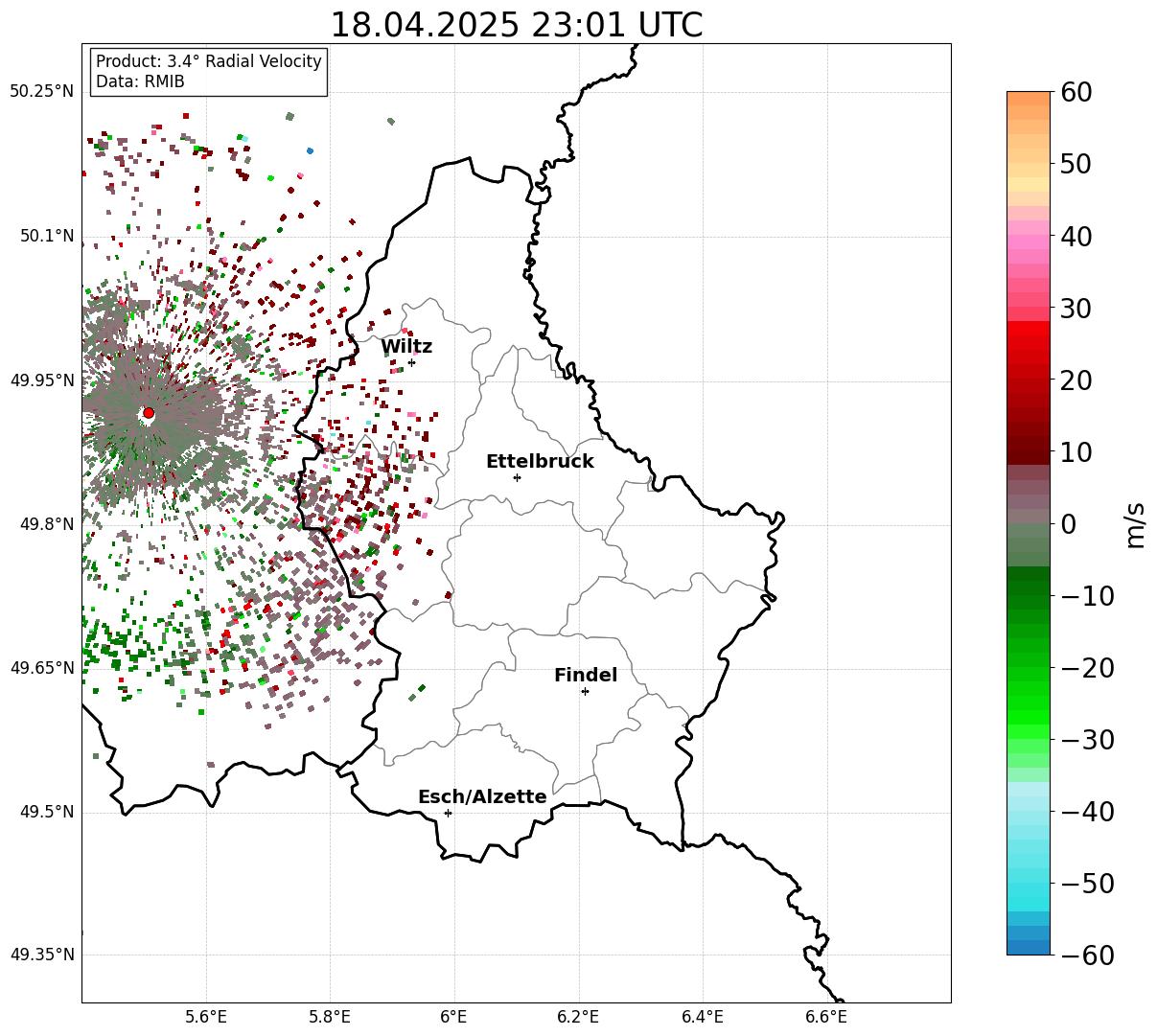This screenshot has width=1157, height=1036.
Task: Click the colorbar tick label 10
Action: coord(1075,452)
